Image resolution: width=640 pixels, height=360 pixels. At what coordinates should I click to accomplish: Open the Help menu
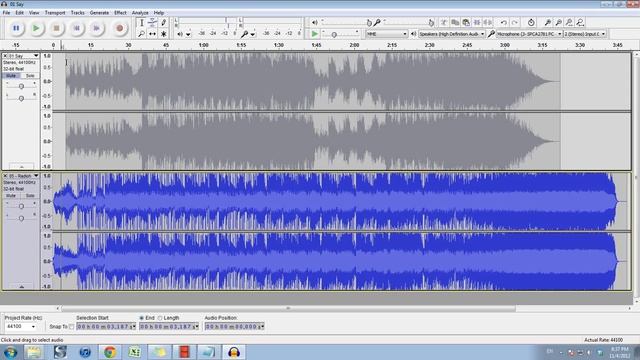coord(158,13)
